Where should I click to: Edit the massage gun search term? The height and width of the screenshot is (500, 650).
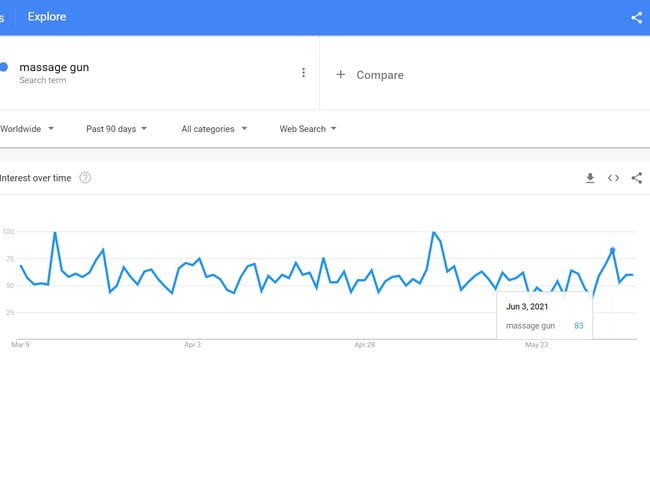coord(53,67)
